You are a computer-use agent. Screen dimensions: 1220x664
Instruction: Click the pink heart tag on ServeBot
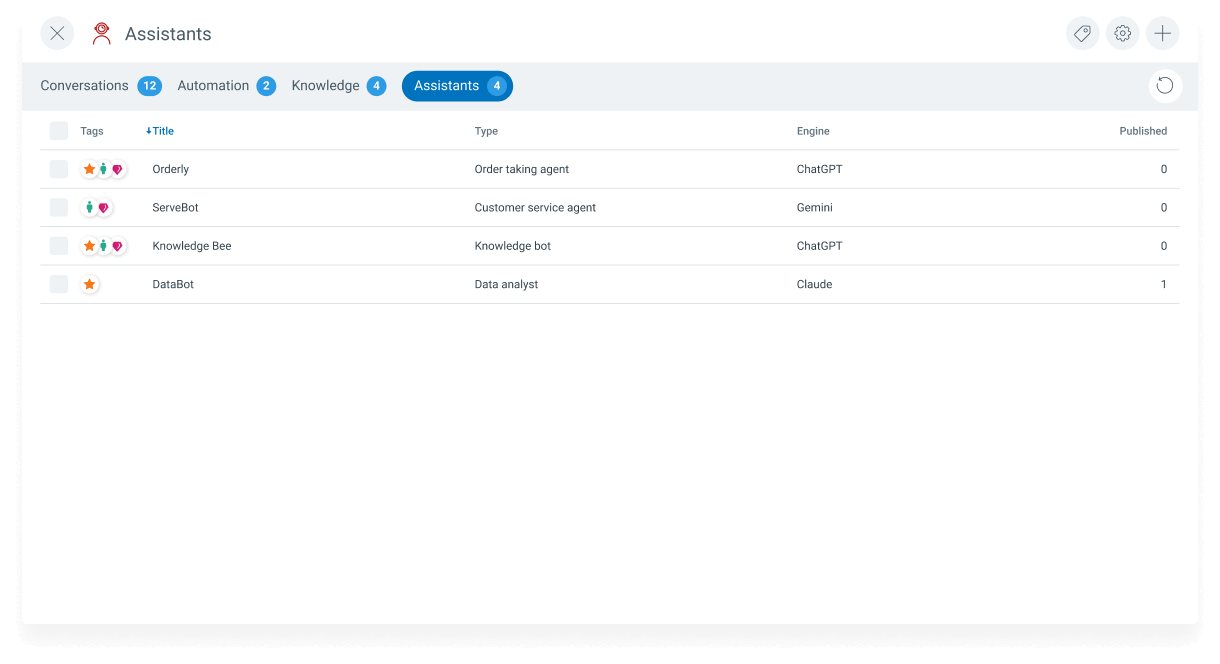click(103, 208)
